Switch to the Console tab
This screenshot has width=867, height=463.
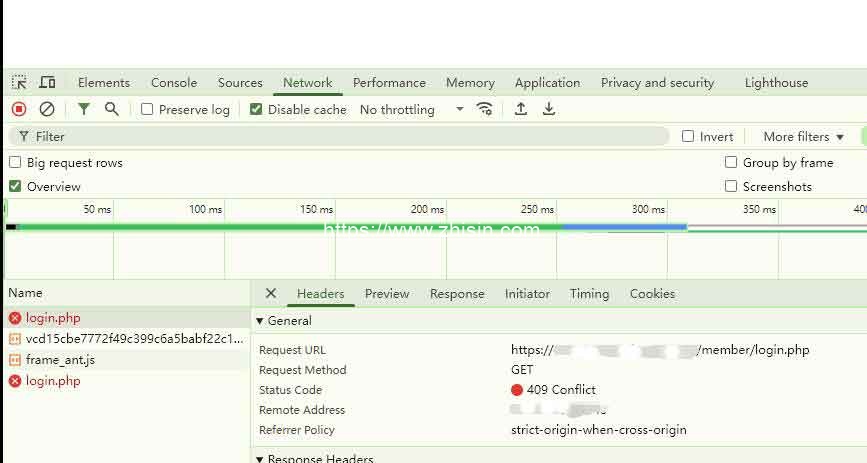[x=174, y=83]
